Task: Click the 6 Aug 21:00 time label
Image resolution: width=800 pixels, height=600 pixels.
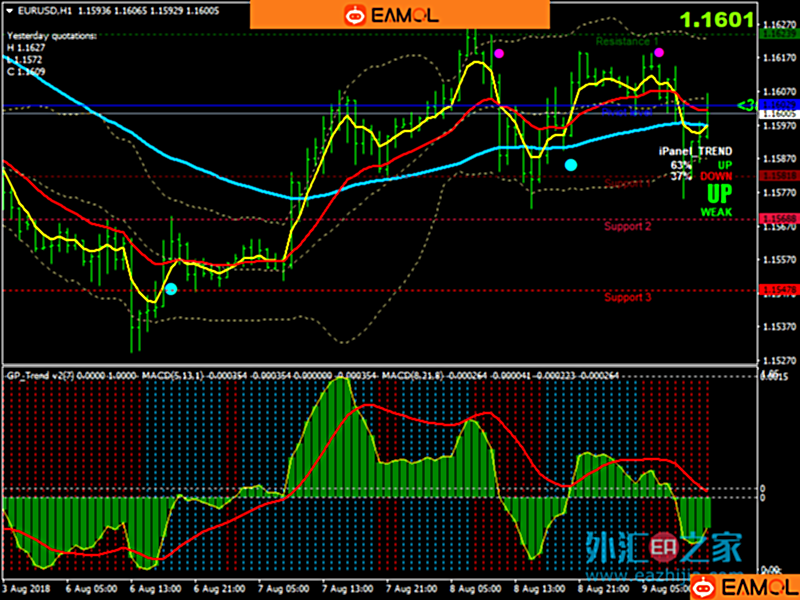Action: coord(220,588)
